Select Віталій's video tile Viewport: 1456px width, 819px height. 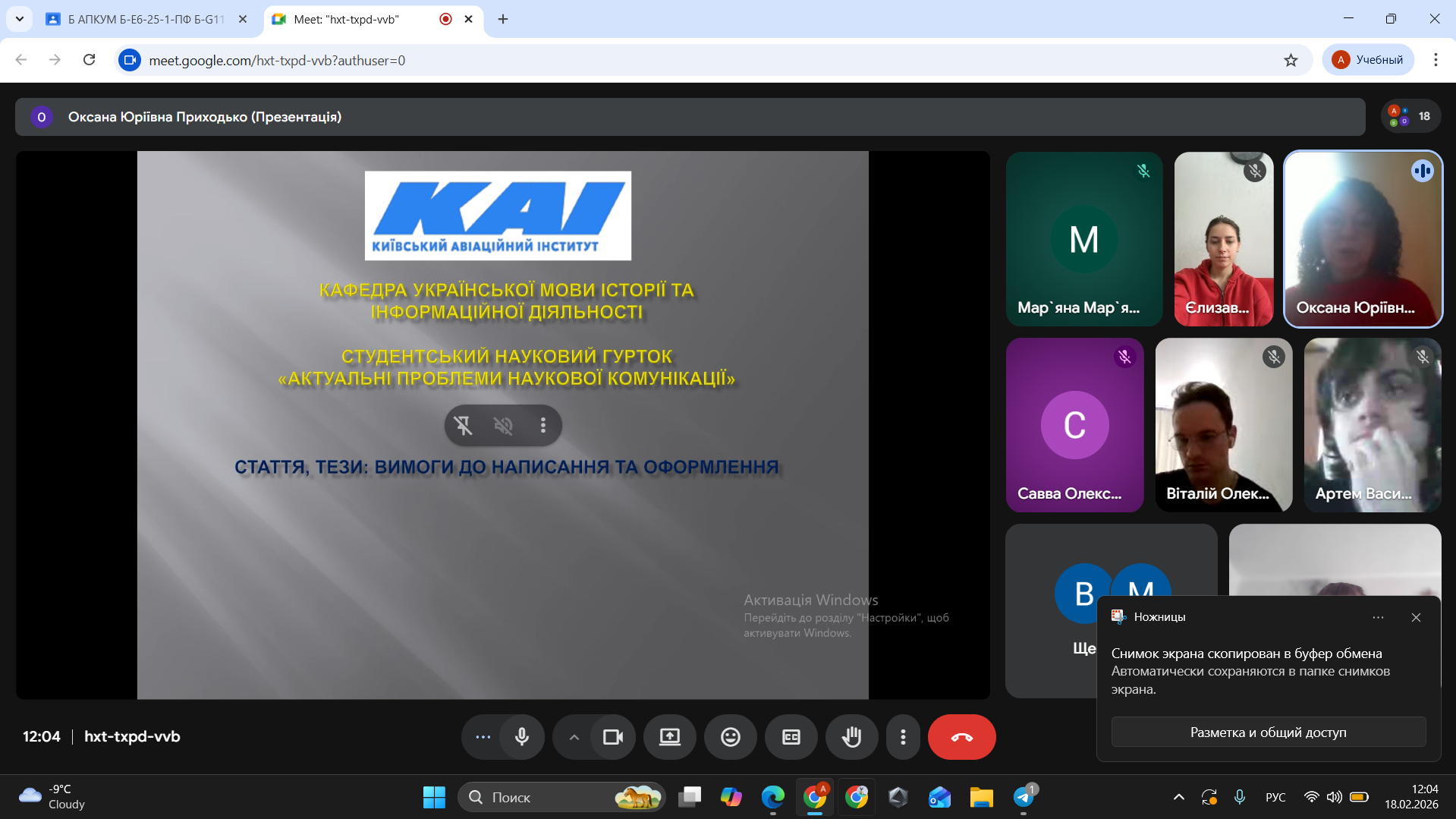pos(1223,425)
